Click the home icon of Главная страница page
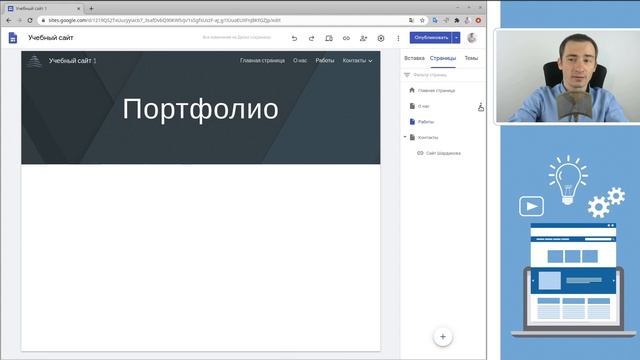Screen dimensions: 640x360 (x=412, y=90)
